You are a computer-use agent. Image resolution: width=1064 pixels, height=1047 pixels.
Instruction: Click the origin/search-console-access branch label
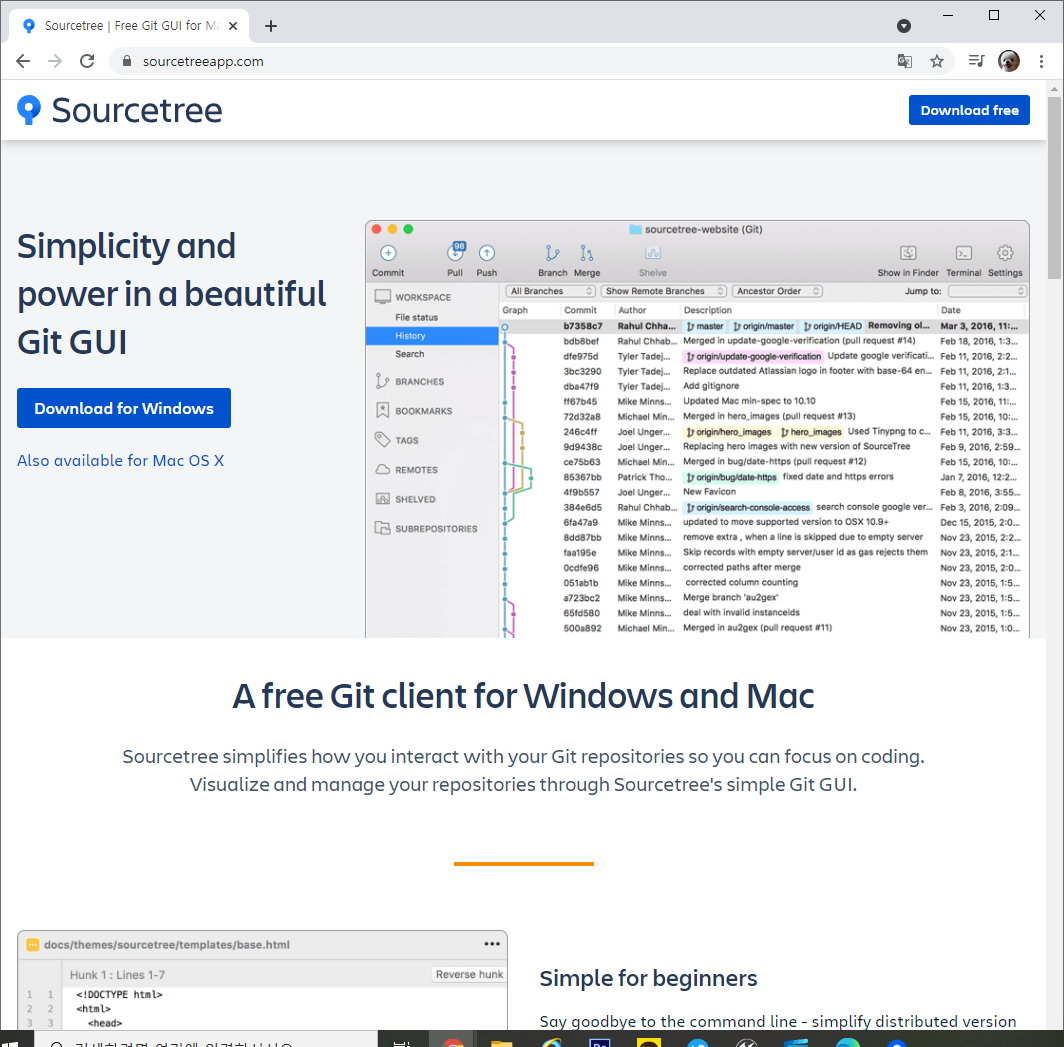coord(747,508)
